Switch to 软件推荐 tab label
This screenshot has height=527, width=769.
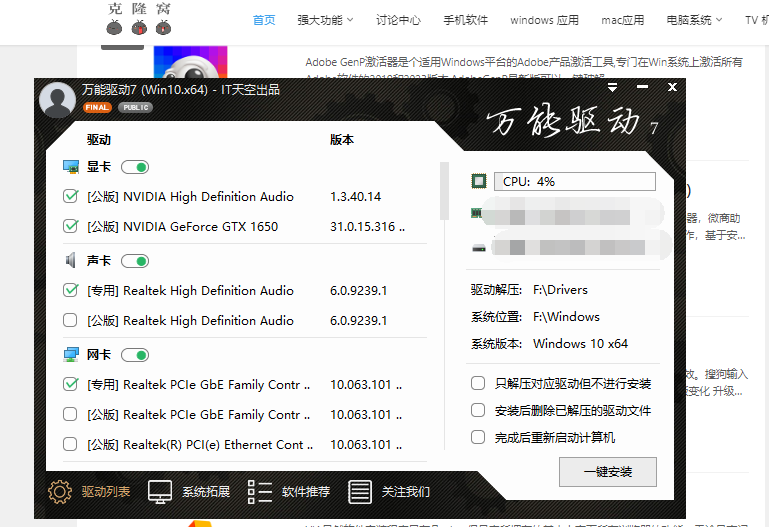click(x=306, y=492)
